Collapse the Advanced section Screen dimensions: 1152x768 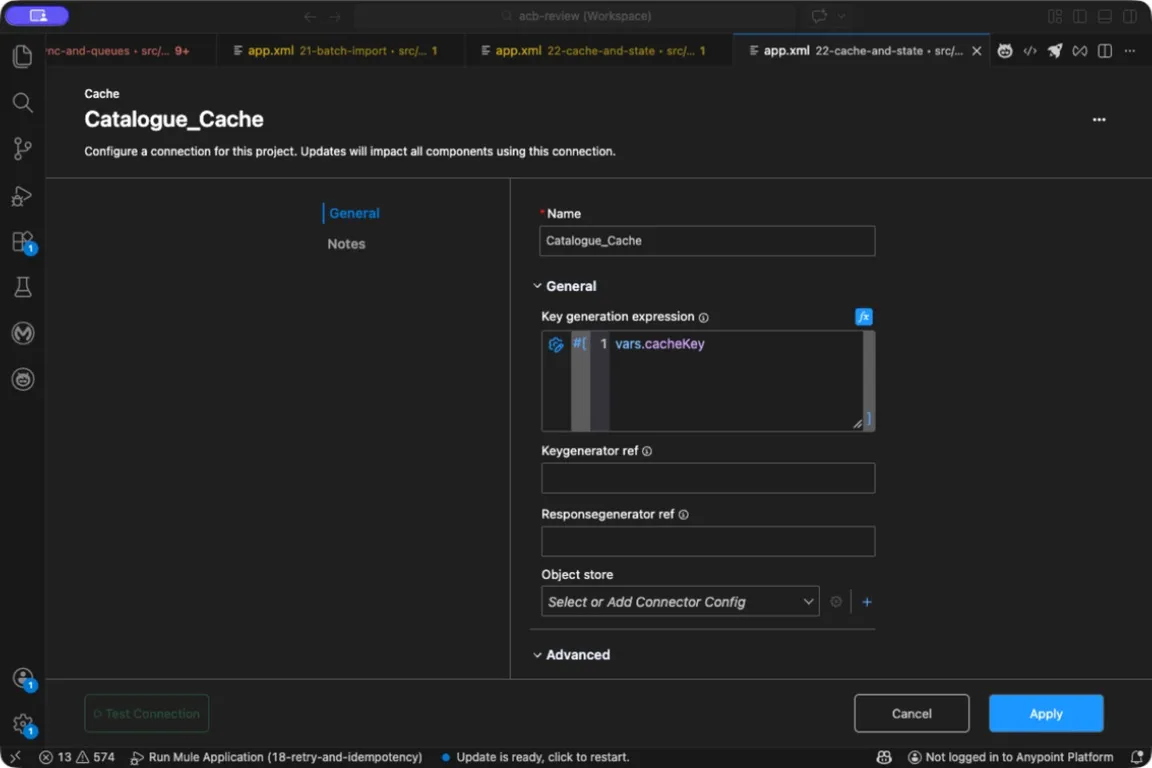point(537,655)
